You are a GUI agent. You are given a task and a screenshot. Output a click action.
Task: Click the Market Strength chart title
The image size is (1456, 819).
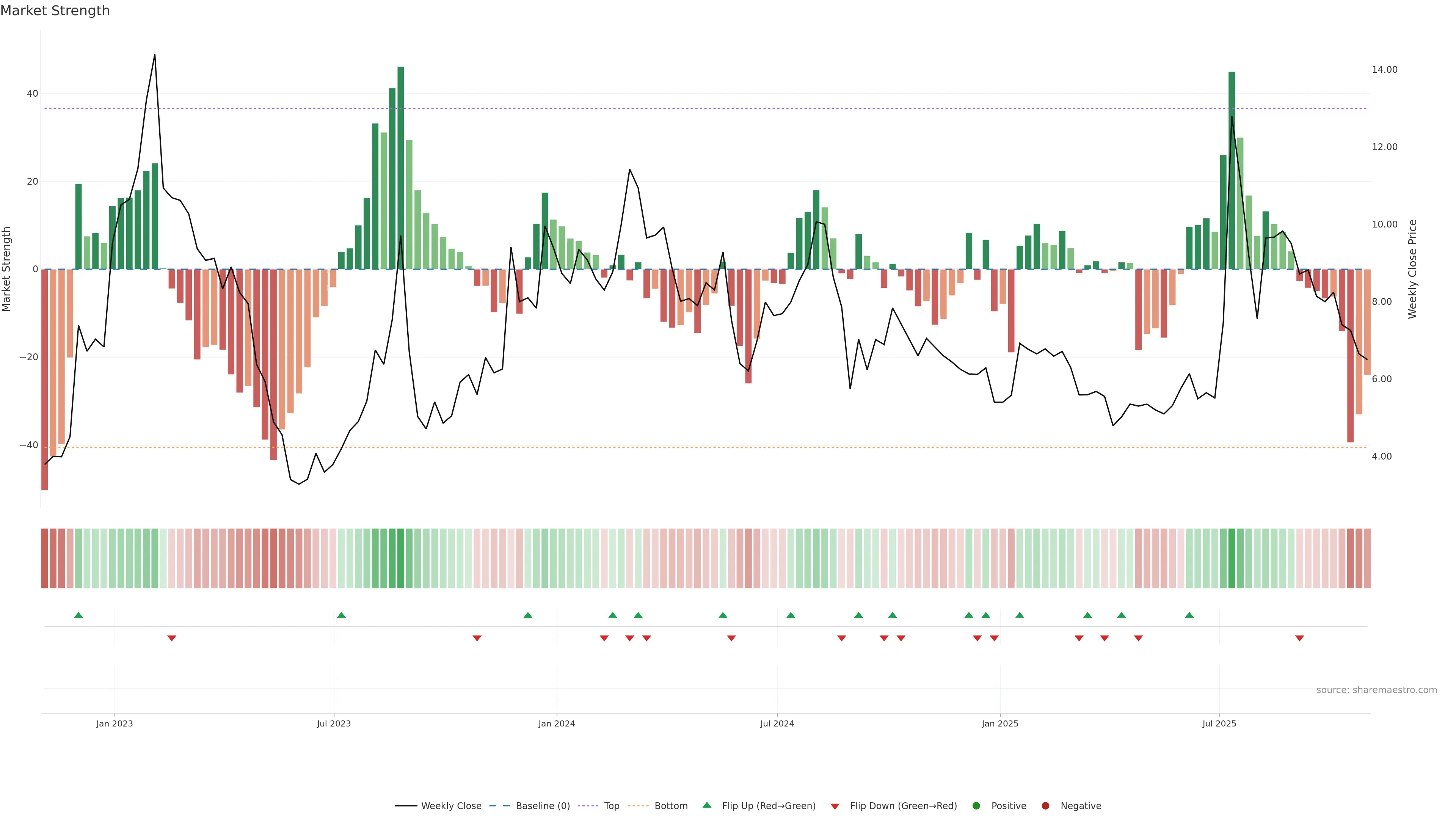pyautogui.click(x=55, y=11)
